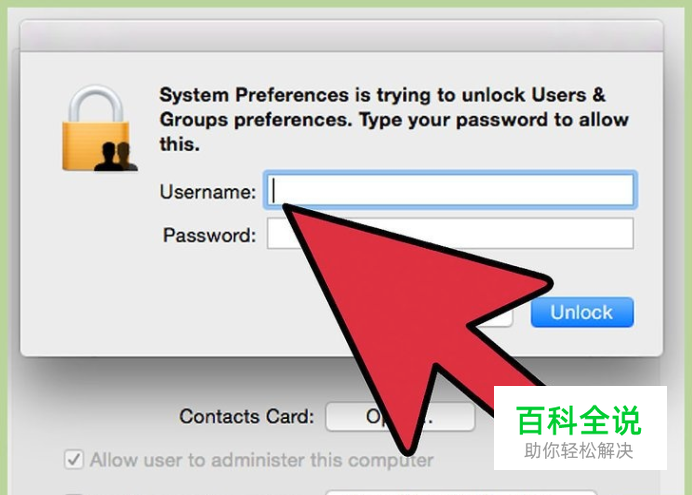Image resolution: width=692 pixels, height=495 pixels.
Task: Click the partially visible field at window bottom
Action: coord(461,491)
